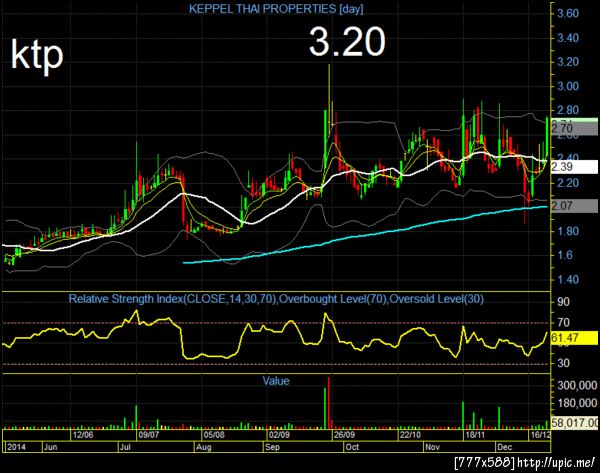
Task: Click the 300,000 volume axis label
Action: point(577,385)
